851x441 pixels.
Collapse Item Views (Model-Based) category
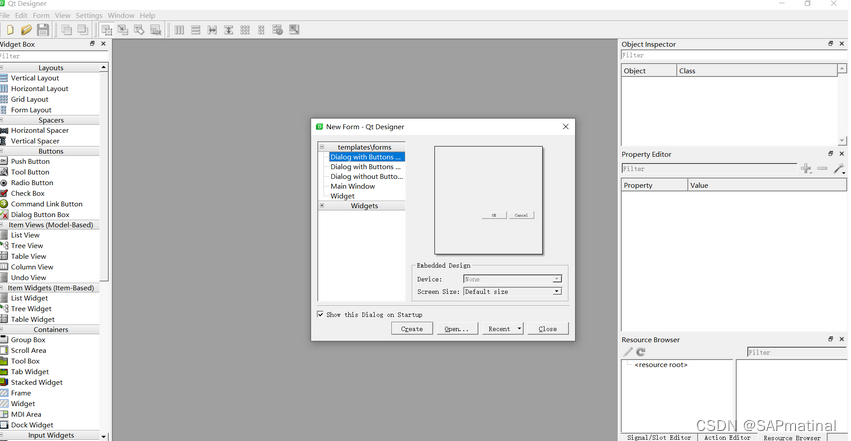2,225
